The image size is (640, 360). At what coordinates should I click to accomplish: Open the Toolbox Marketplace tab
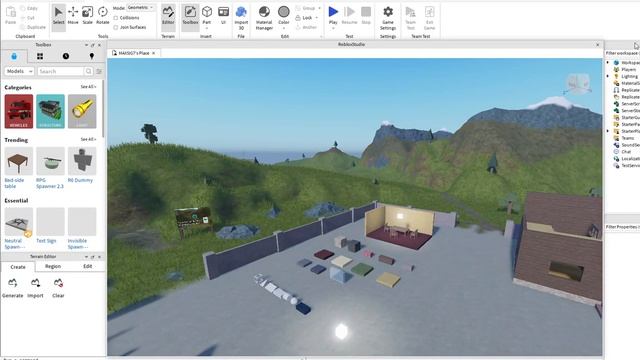(14, 56)
